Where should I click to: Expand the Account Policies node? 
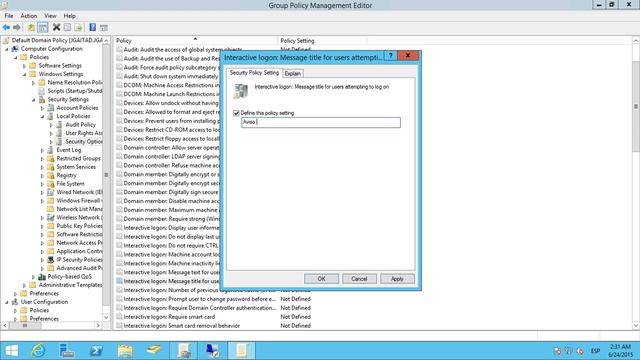tap(42, 108)
